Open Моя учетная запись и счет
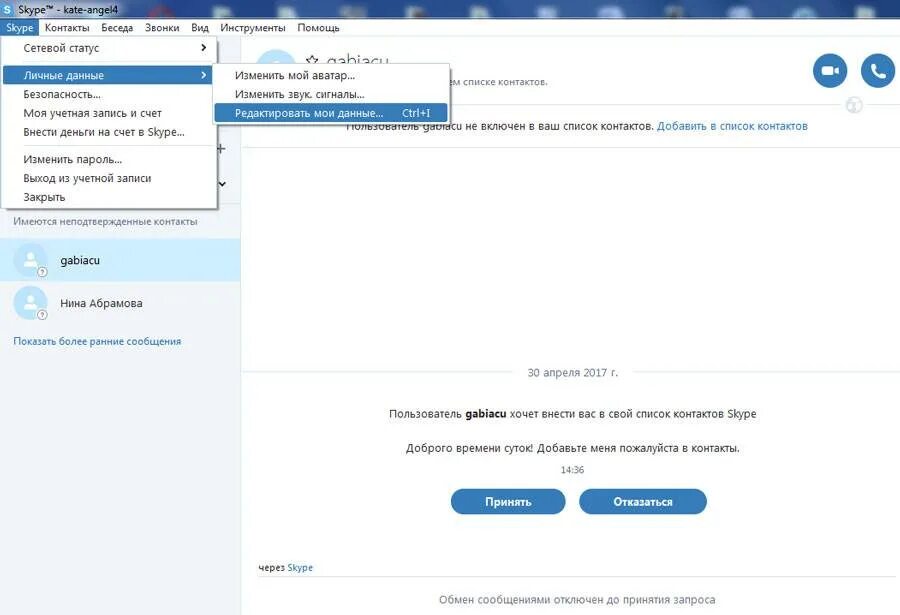Image resolution: width=900 pixels, height=615 pixels. click(x=108, y=113)
